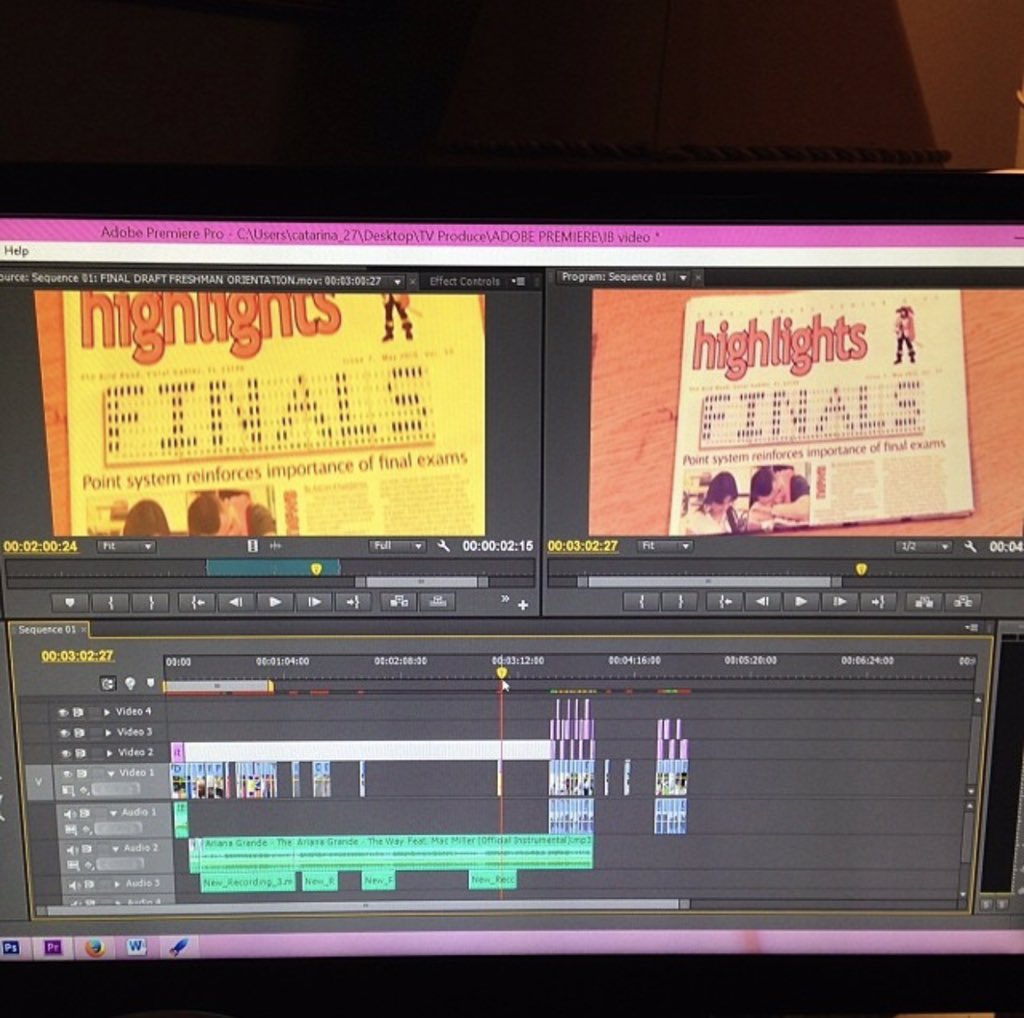Open the Effect Controls panel menu icon
The image size is (1024, 1018).
[518, 281]
